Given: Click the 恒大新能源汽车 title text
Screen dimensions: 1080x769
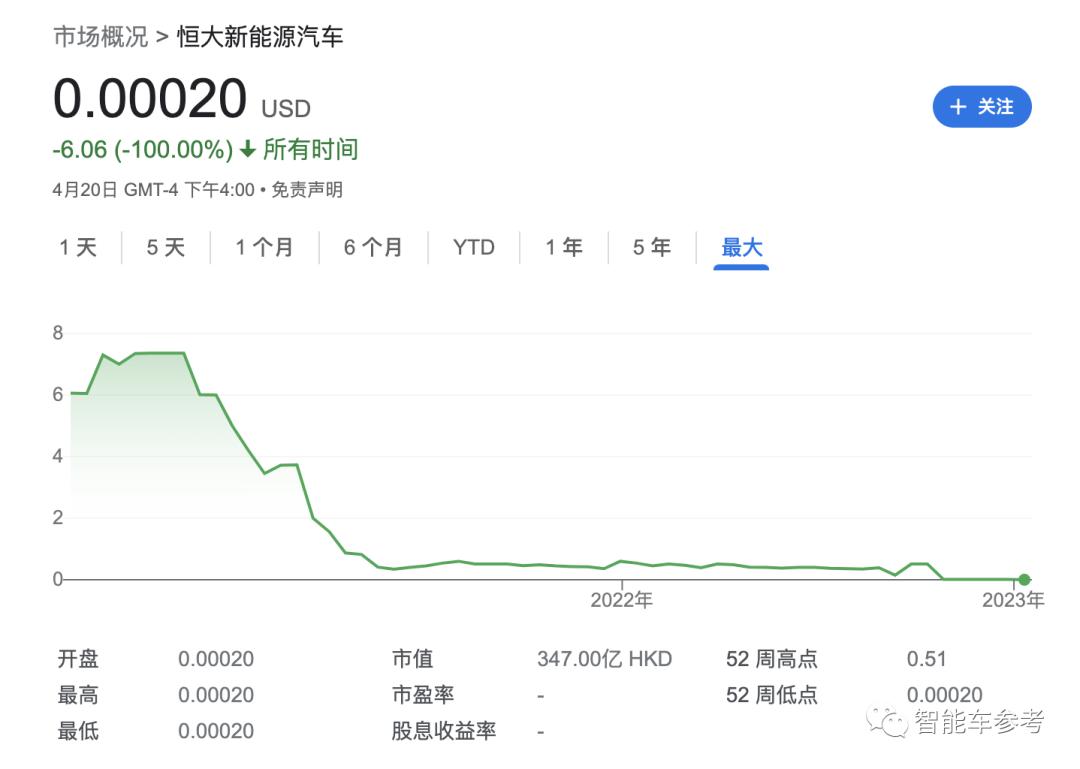Looking at the screenshot, I should coord(262,38).
